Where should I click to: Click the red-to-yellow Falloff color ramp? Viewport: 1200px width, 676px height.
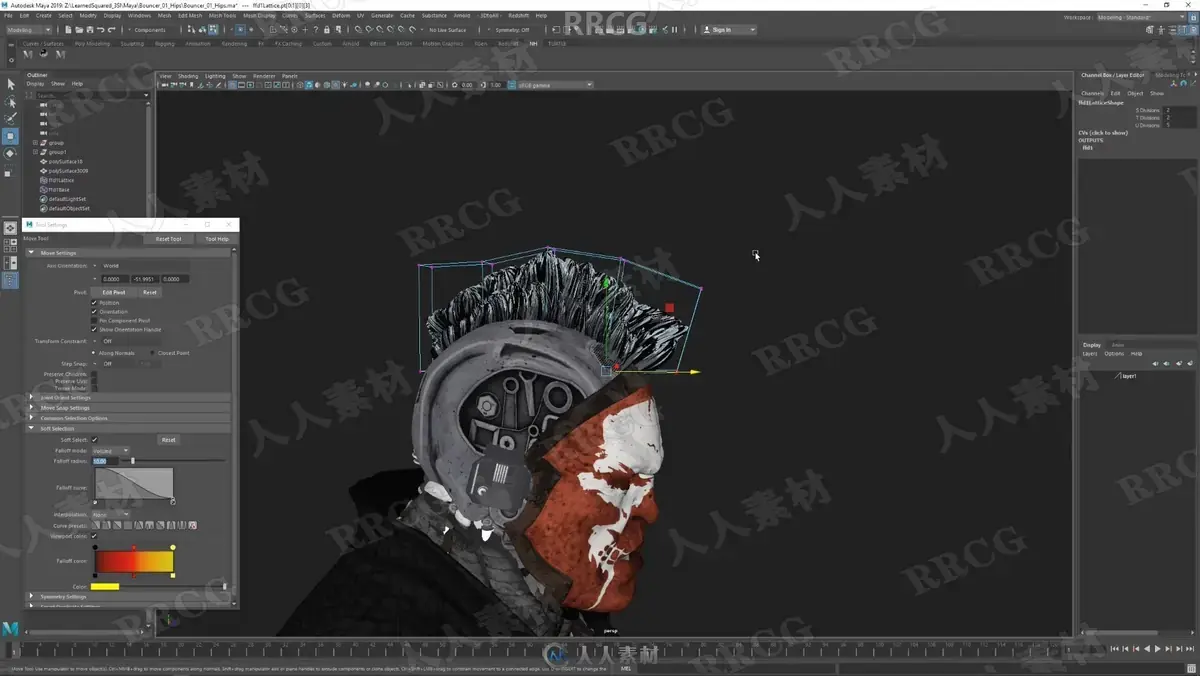134,561
